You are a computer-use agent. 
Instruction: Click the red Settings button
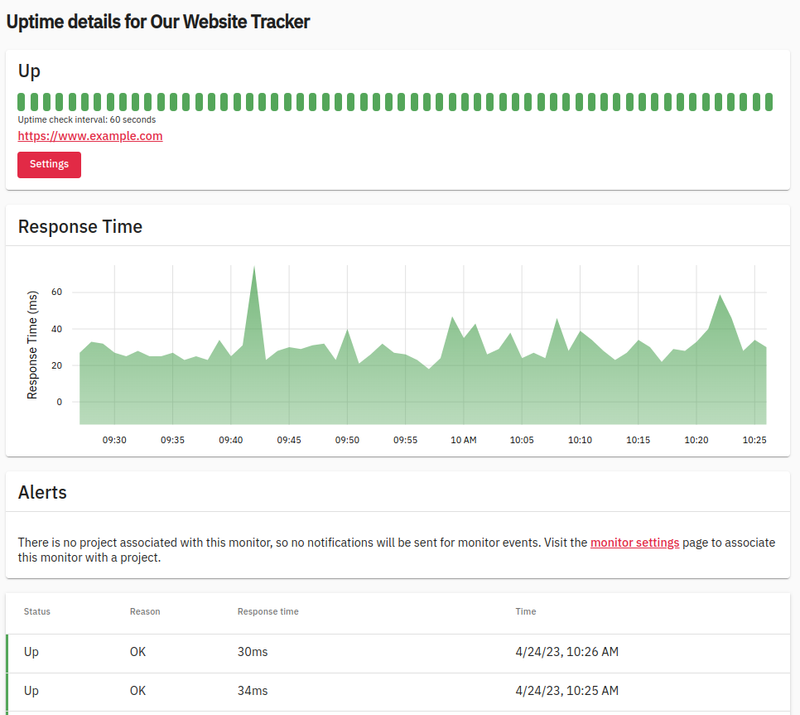pyautogui.click(x=49, y=165)
